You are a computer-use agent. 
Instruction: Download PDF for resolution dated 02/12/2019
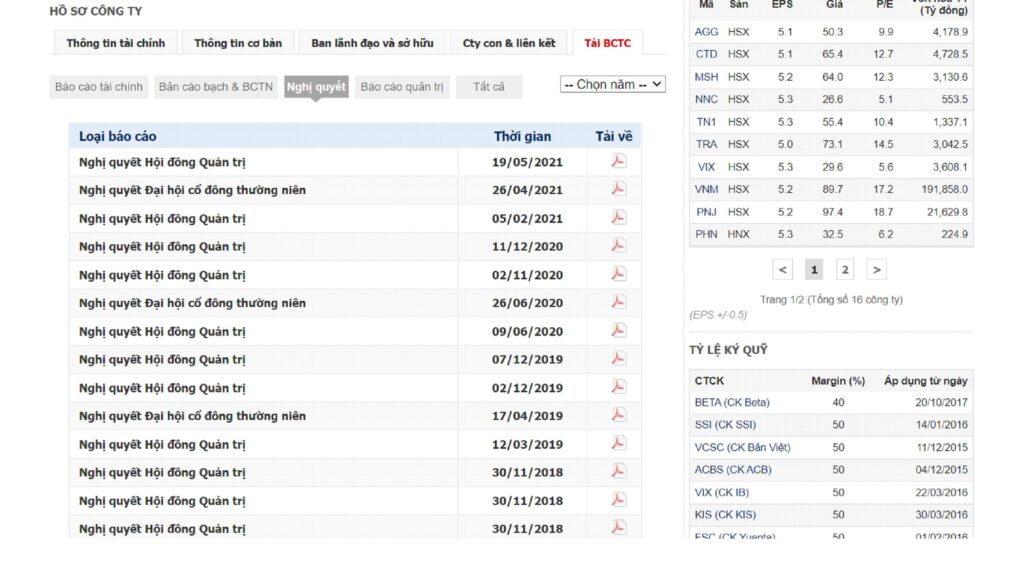618,387
